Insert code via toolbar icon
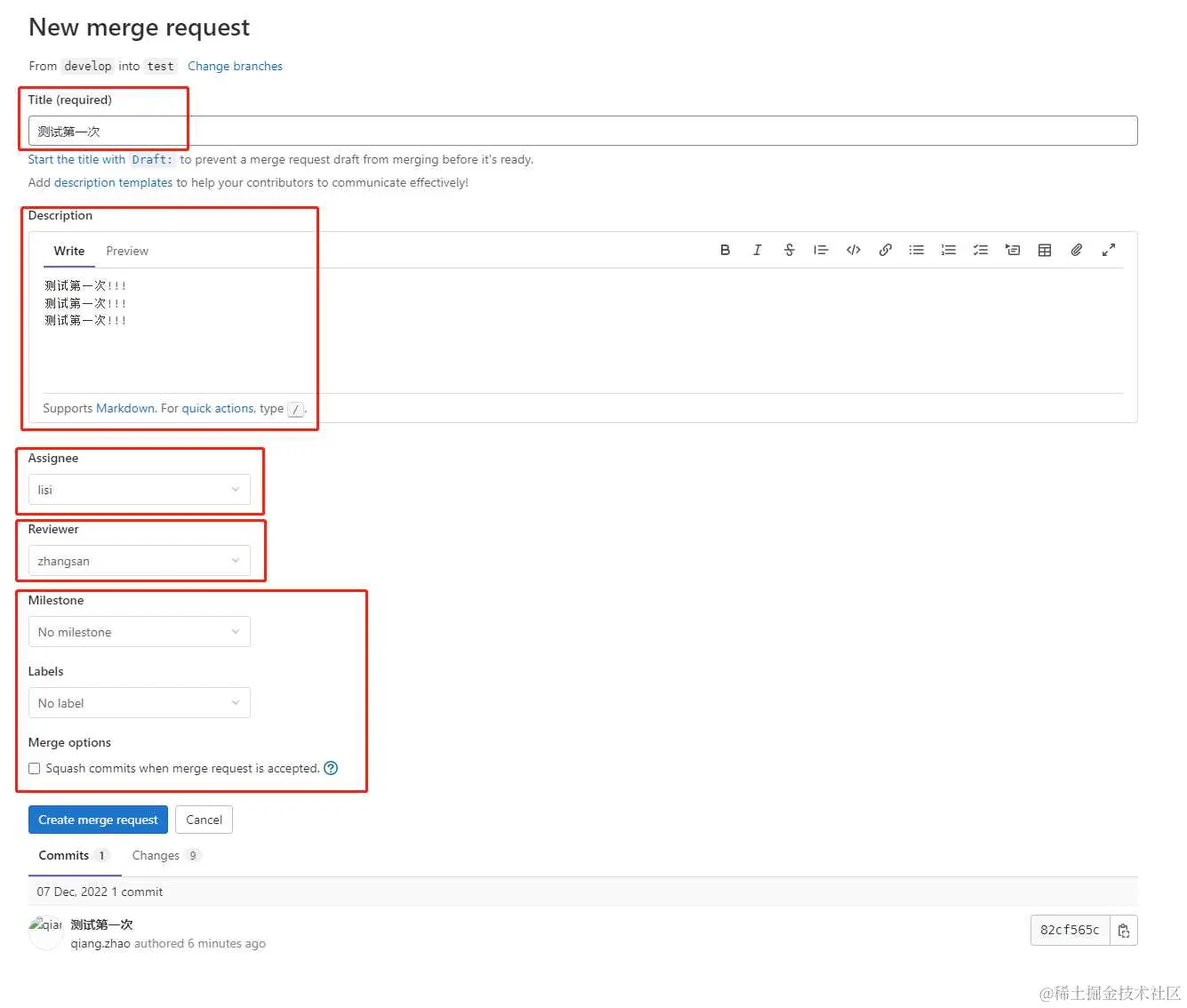Viewport: 1187px width, 1008px height. (853, 250)
